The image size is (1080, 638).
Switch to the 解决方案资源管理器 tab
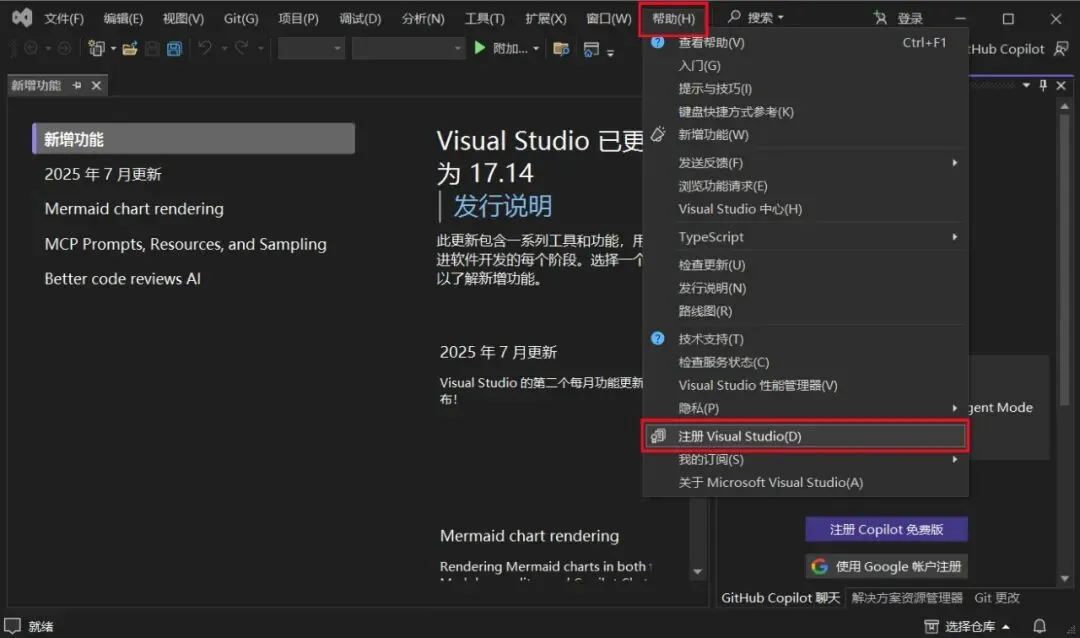point(906,597)
